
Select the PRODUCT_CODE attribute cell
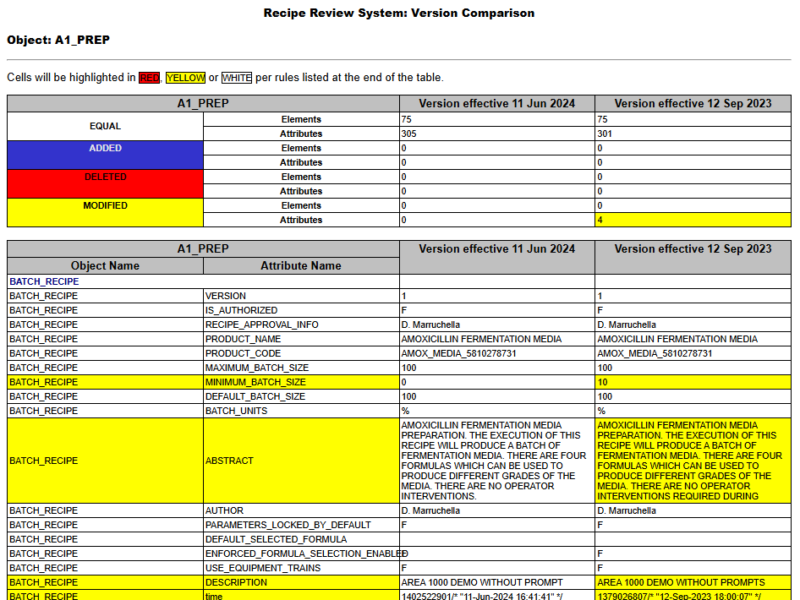pos(301,353)
